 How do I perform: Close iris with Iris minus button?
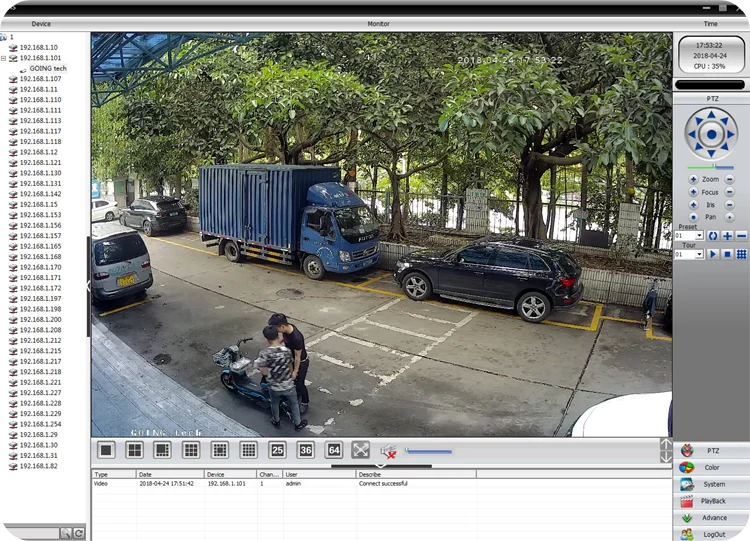729,205
